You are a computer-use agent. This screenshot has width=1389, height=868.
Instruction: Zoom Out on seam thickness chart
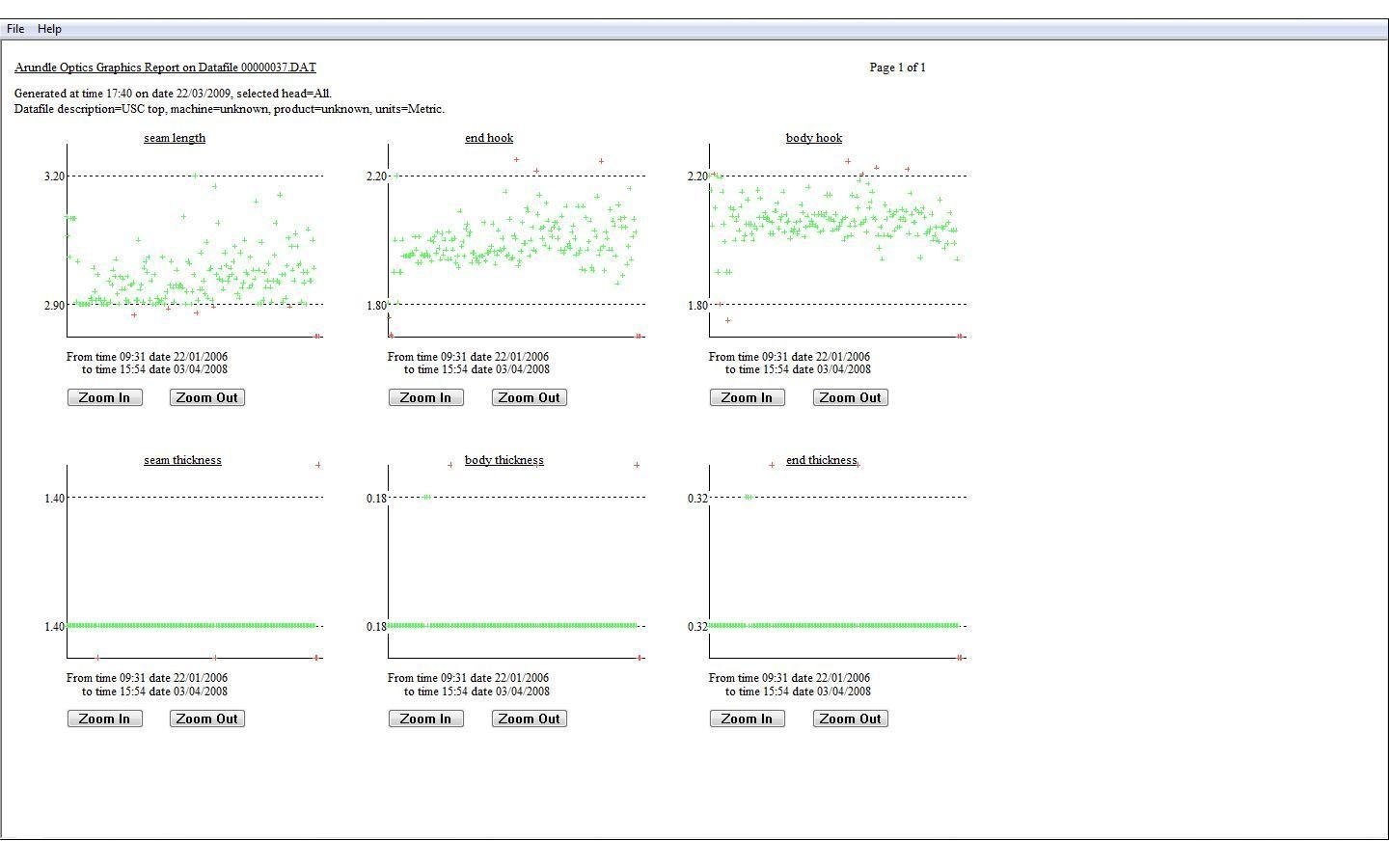pyautogui.click(x=207, y=719)
